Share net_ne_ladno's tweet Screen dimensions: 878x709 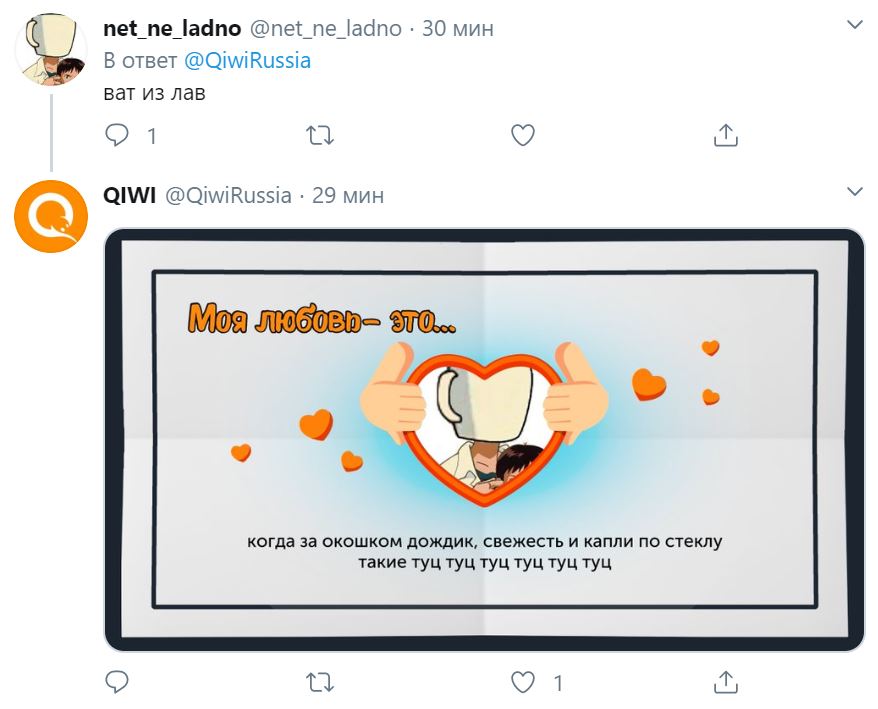(x=726, y=135)
